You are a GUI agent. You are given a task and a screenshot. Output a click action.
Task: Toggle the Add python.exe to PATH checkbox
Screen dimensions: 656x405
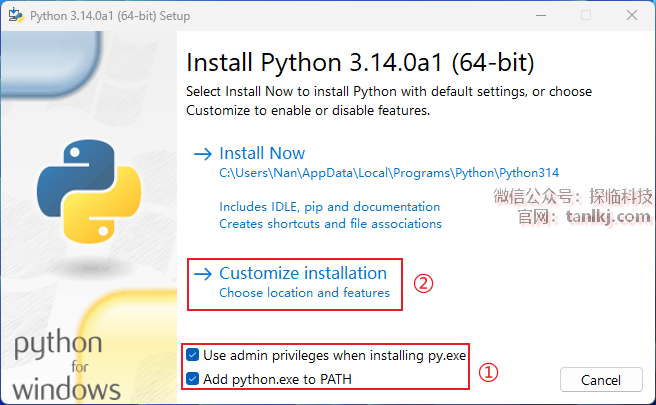click(193, 379)
